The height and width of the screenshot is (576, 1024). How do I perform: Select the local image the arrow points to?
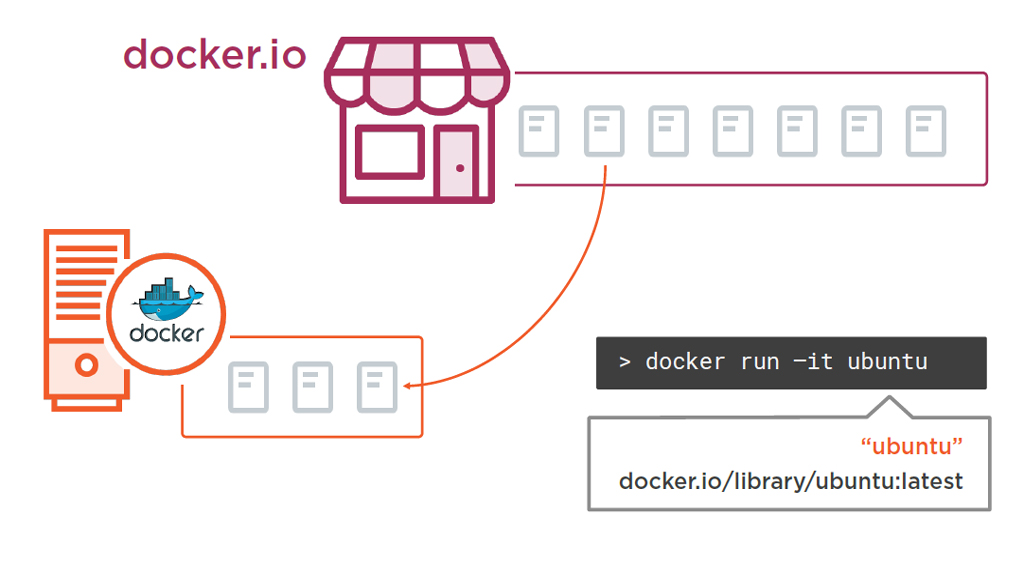(377, 387)
